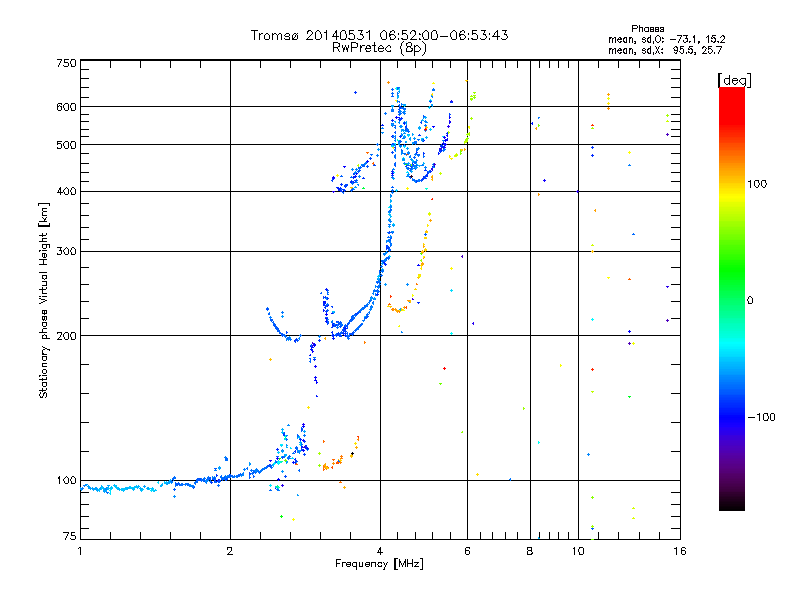Screen dimensions: 800x600
Task: Click the x-axis tick label '8'
Action: (530, 551)
